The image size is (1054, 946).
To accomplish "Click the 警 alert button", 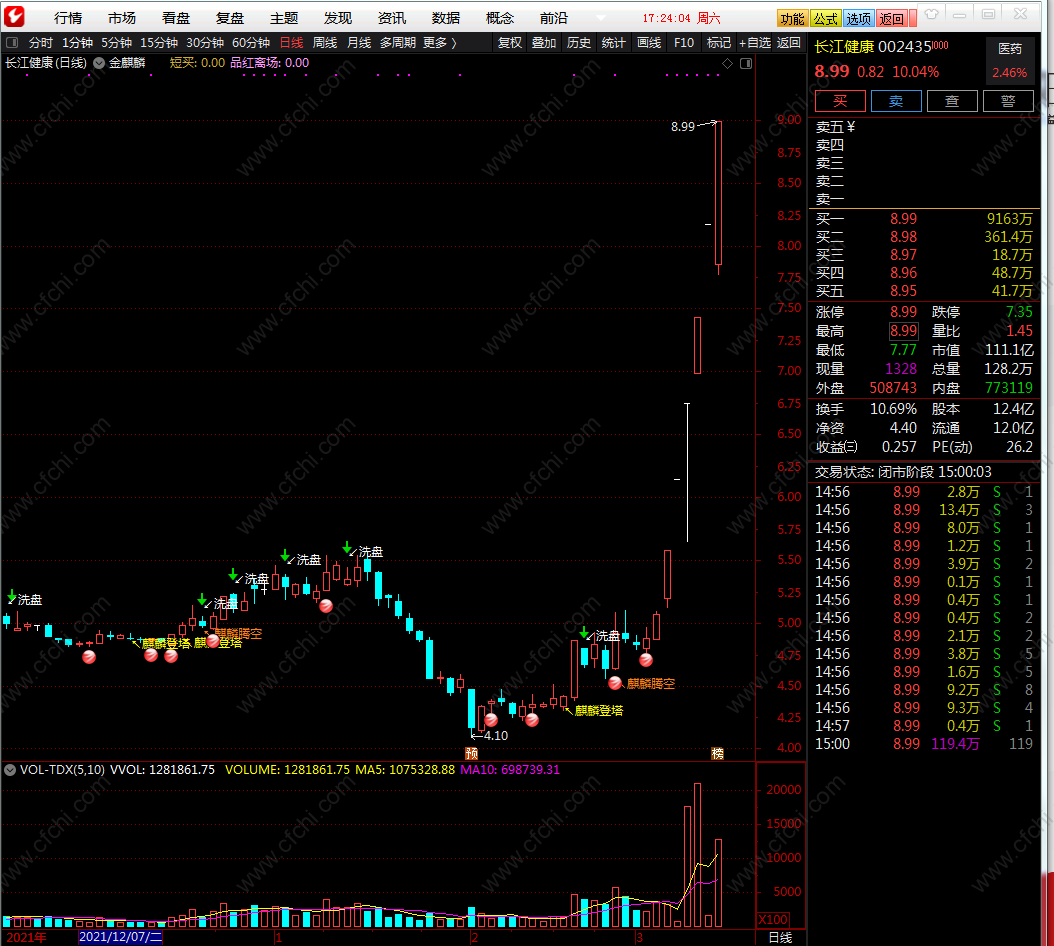I will click(x=1008, y=101).
